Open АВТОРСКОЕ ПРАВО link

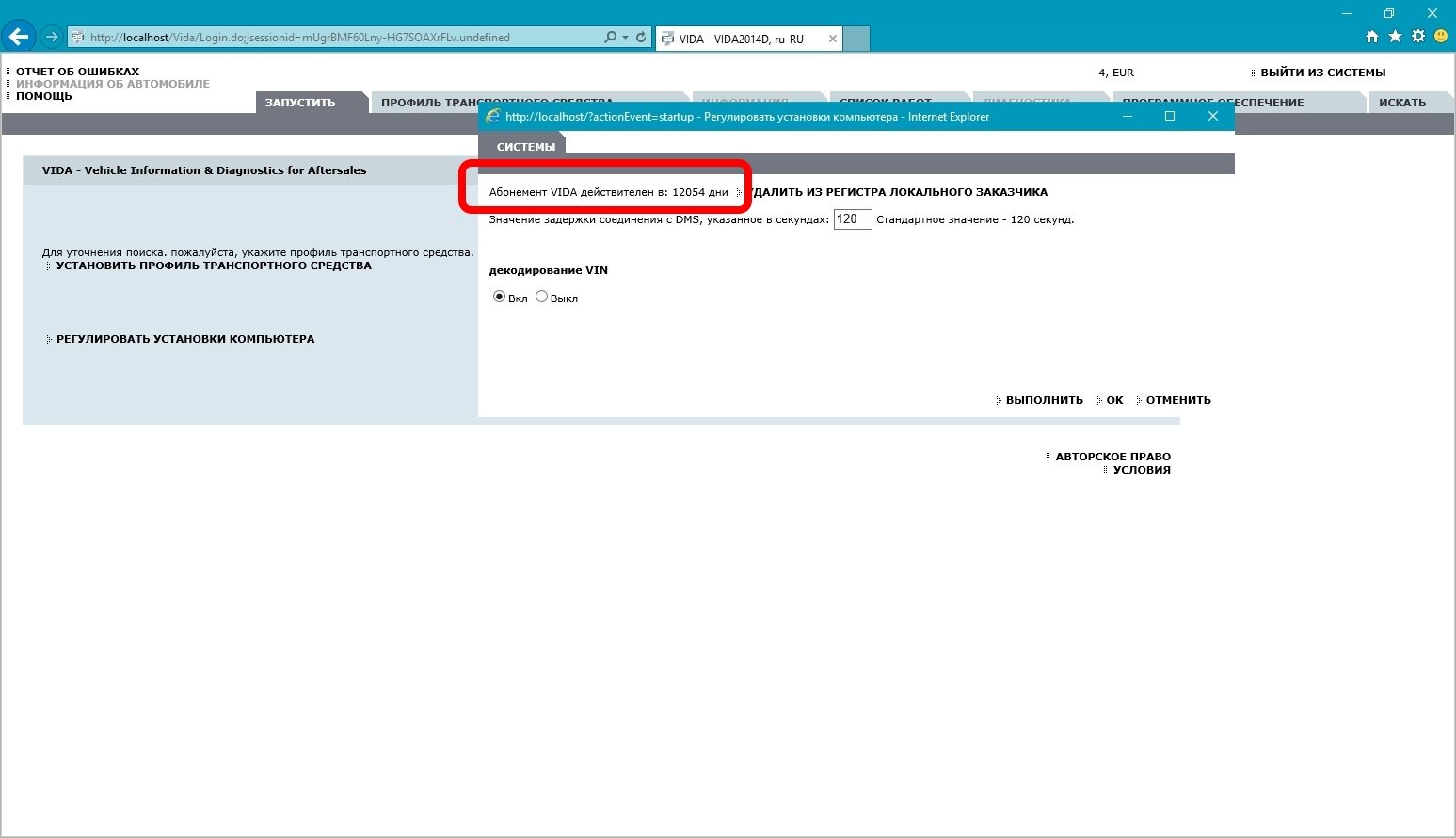point(1112,457)
